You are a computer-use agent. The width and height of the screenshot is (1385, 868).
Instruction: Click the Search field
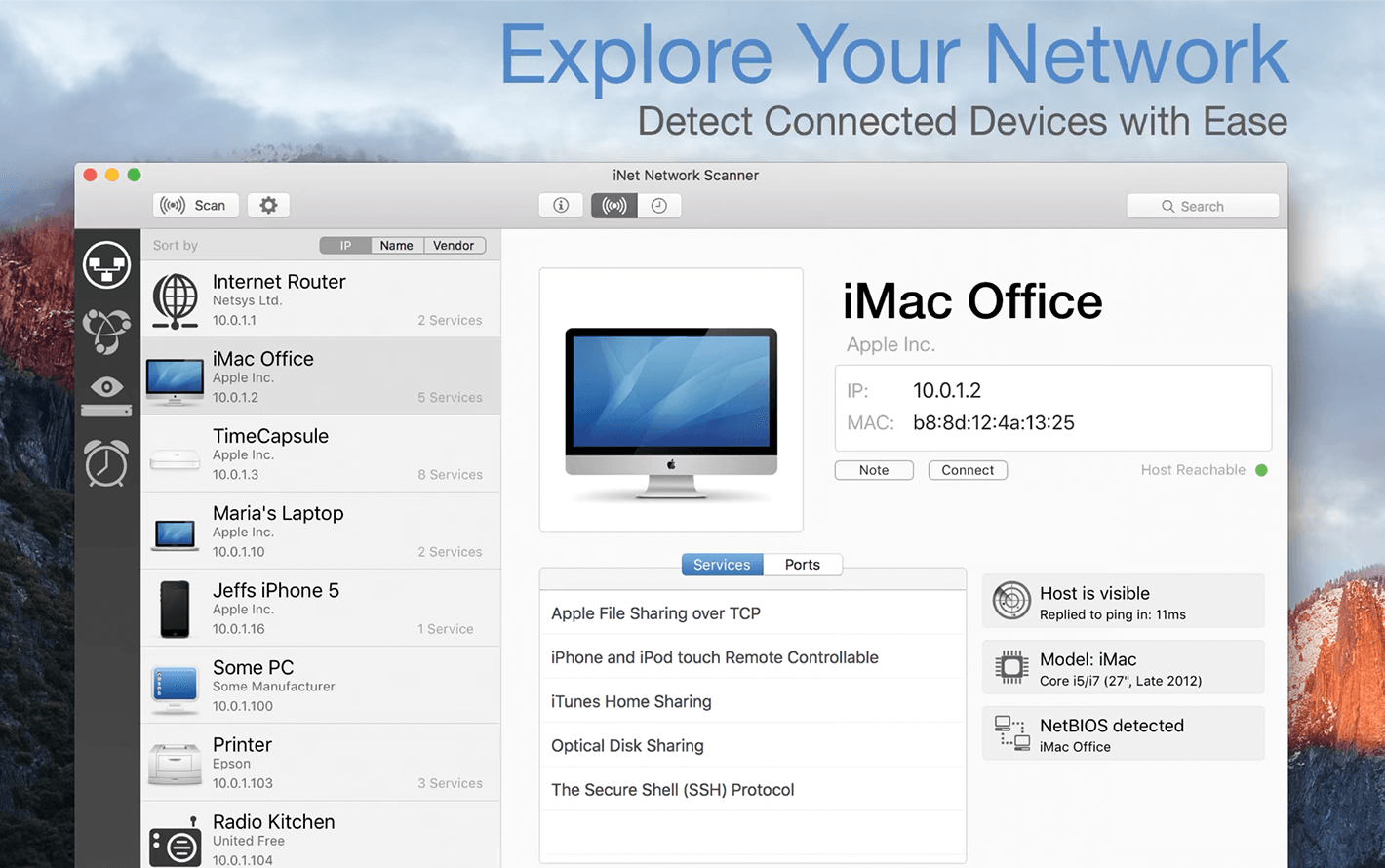click(x=1203, y=206)
